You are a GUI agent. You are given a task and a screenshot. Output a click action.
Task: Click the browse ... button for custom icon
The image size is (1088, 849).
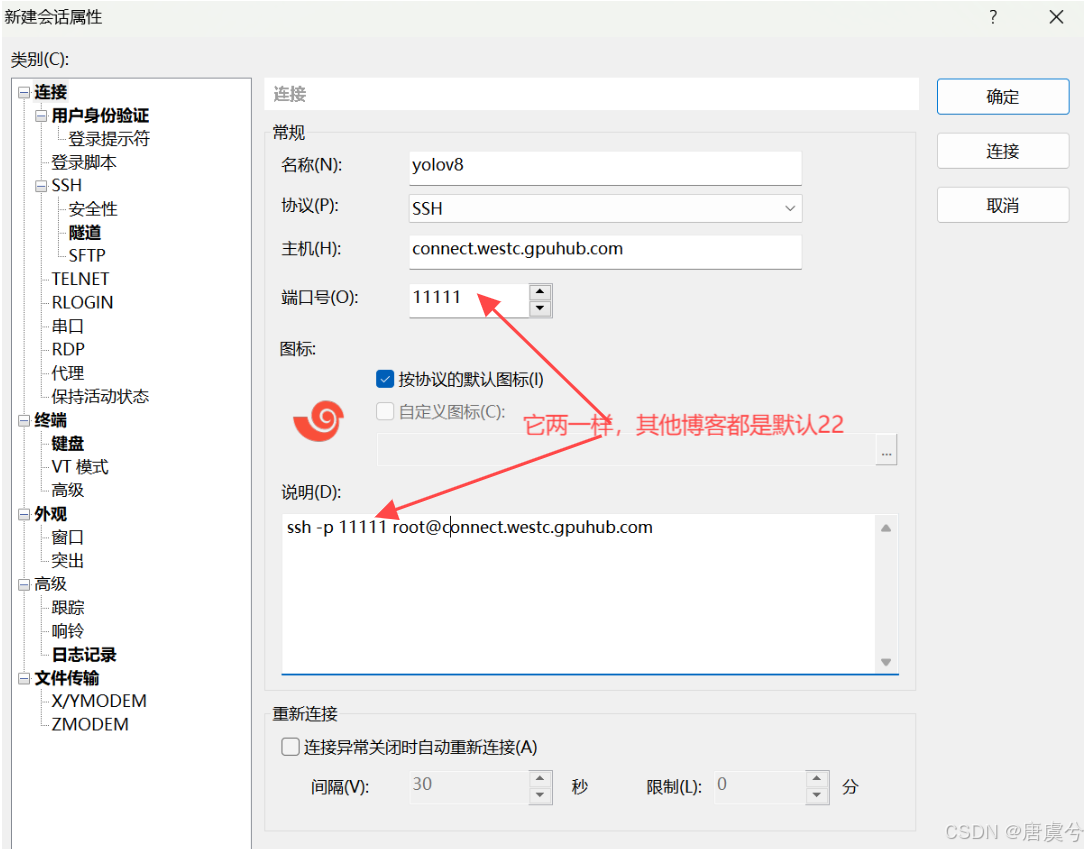tap(886, 449)
